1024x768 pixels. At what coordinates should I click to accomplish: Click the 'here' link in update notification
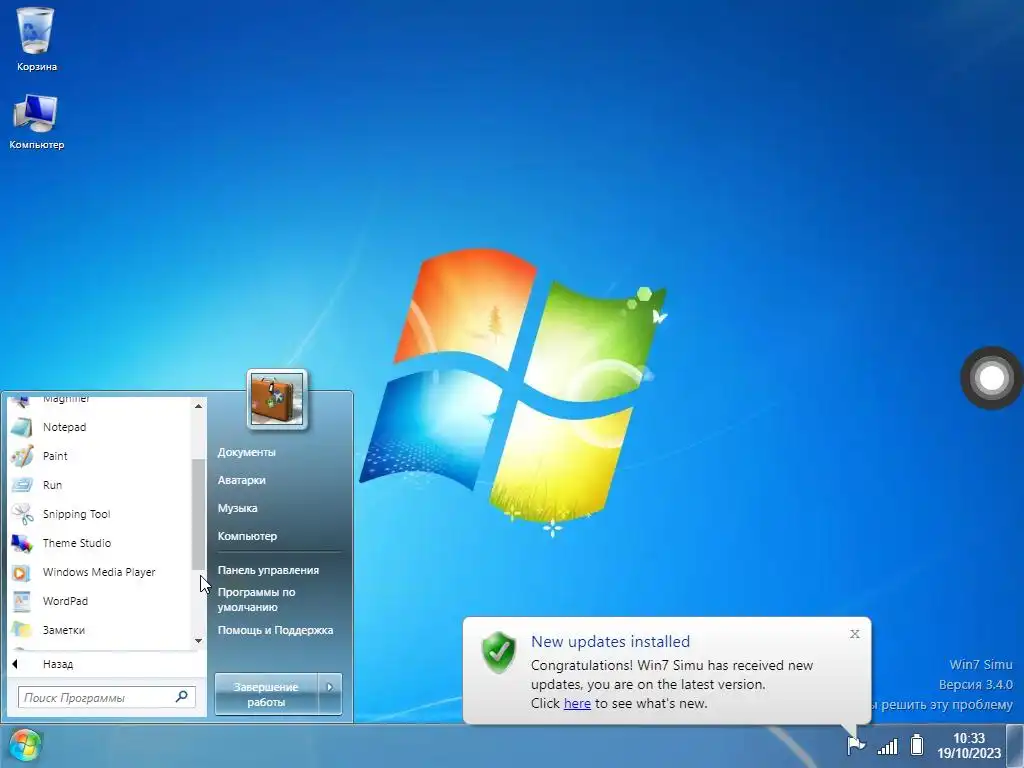[x=577, y=703]
